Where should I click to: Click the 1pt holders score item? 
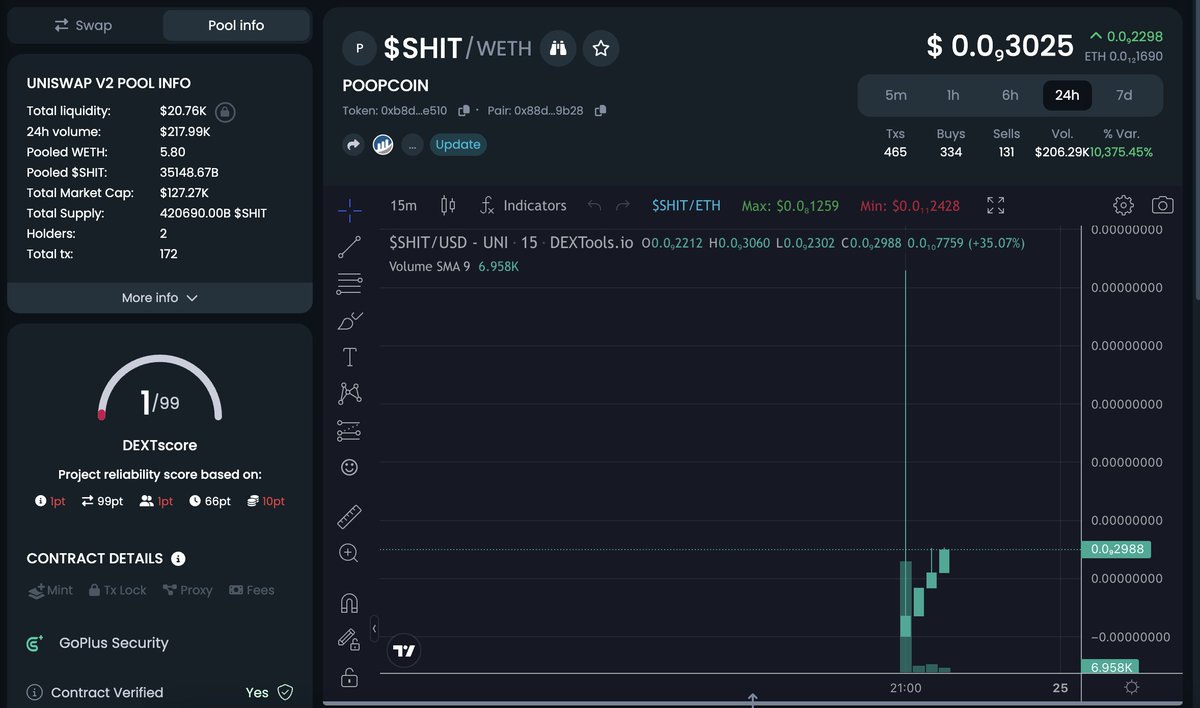coord(157,501)
